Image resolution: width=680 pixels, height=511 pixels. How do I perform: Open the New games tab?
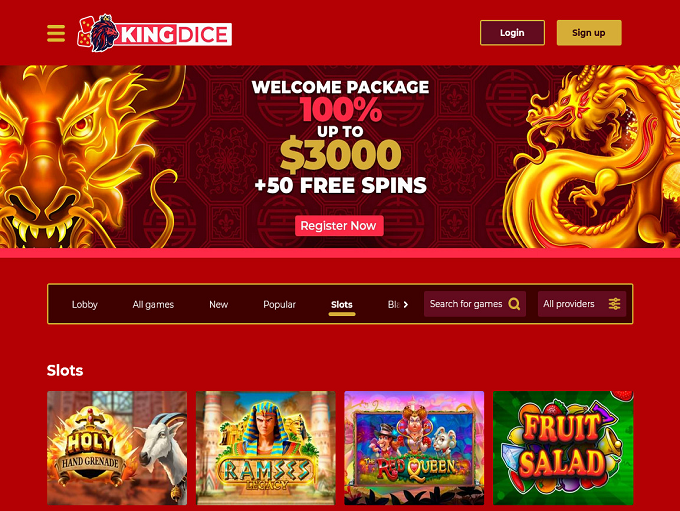[x=219, y=305]
